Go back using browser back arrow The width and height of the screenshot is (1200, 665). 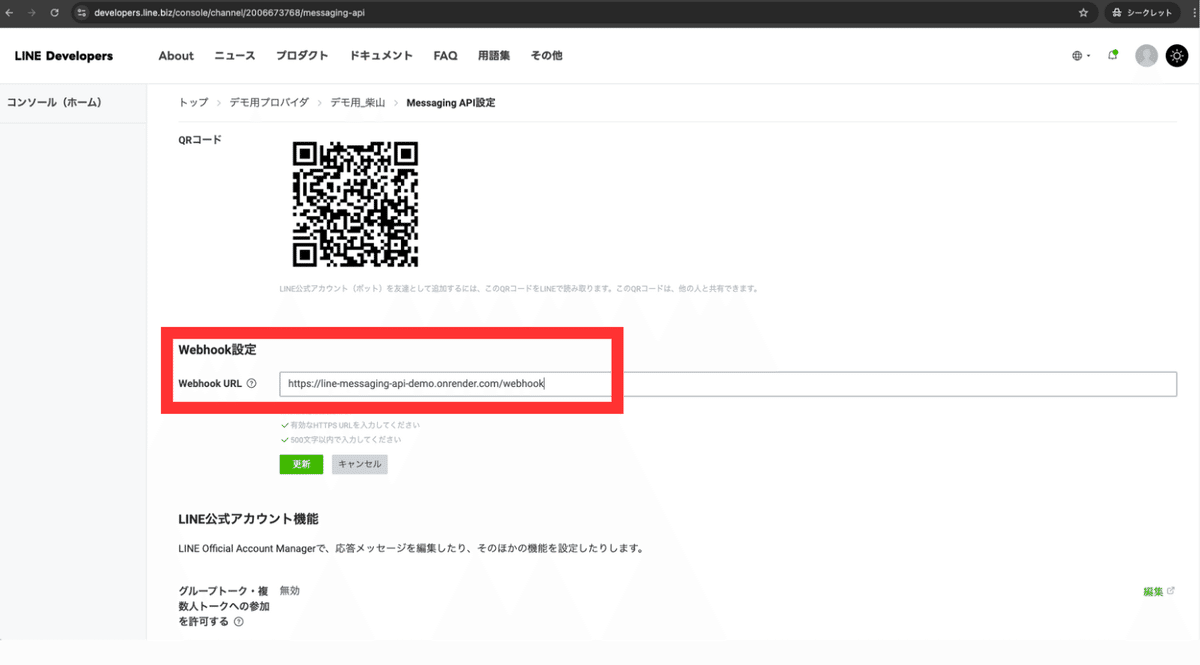[10, 13]
